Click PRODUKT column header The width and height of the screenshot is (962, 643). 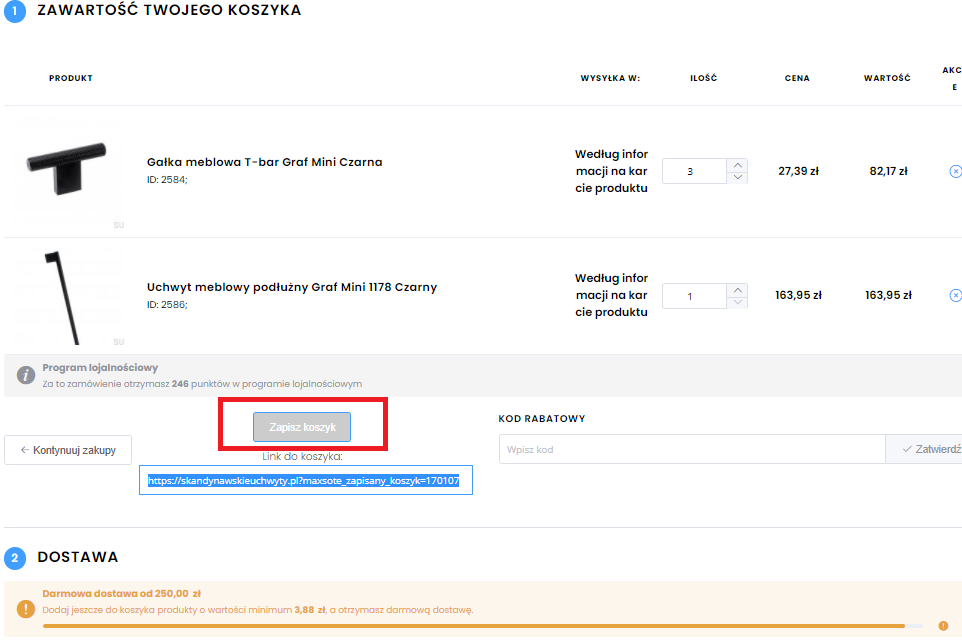coord(71,78)
